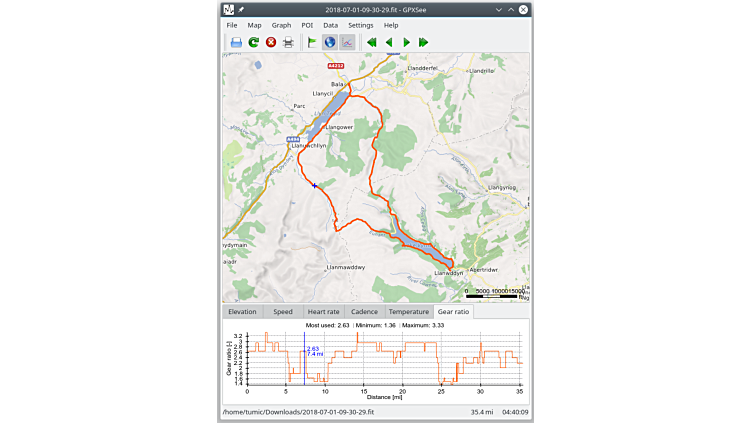Go to the next file arrow

click(x=406, y=42)
